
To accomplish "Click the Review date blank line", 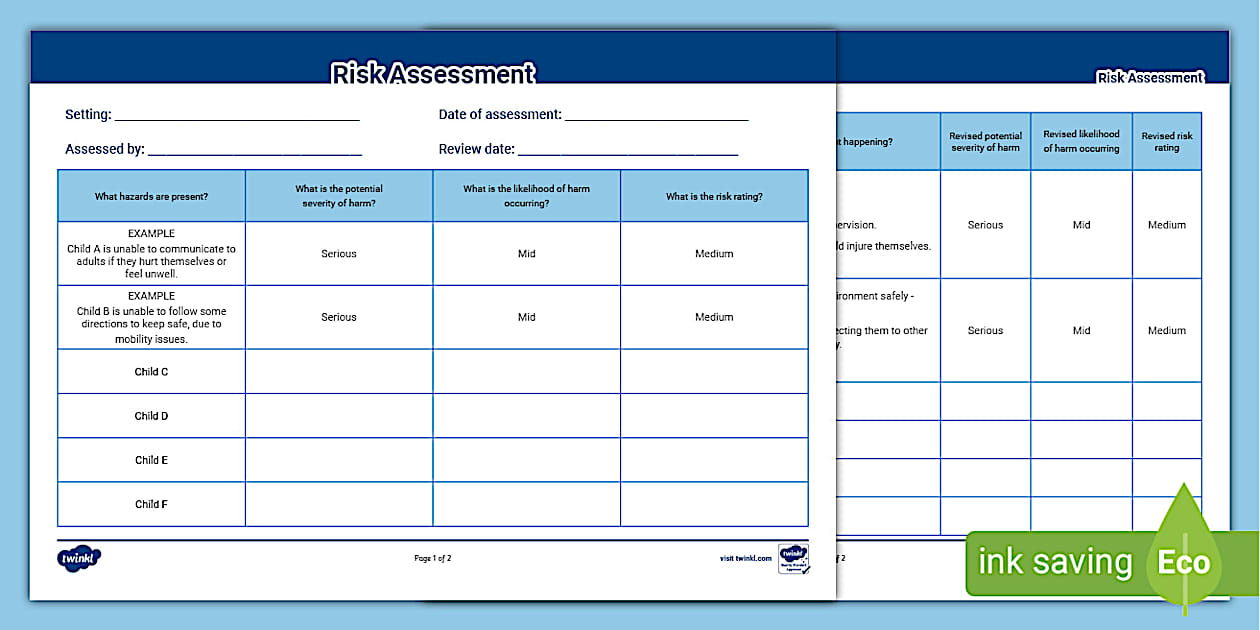I will [x=630, y=148].
